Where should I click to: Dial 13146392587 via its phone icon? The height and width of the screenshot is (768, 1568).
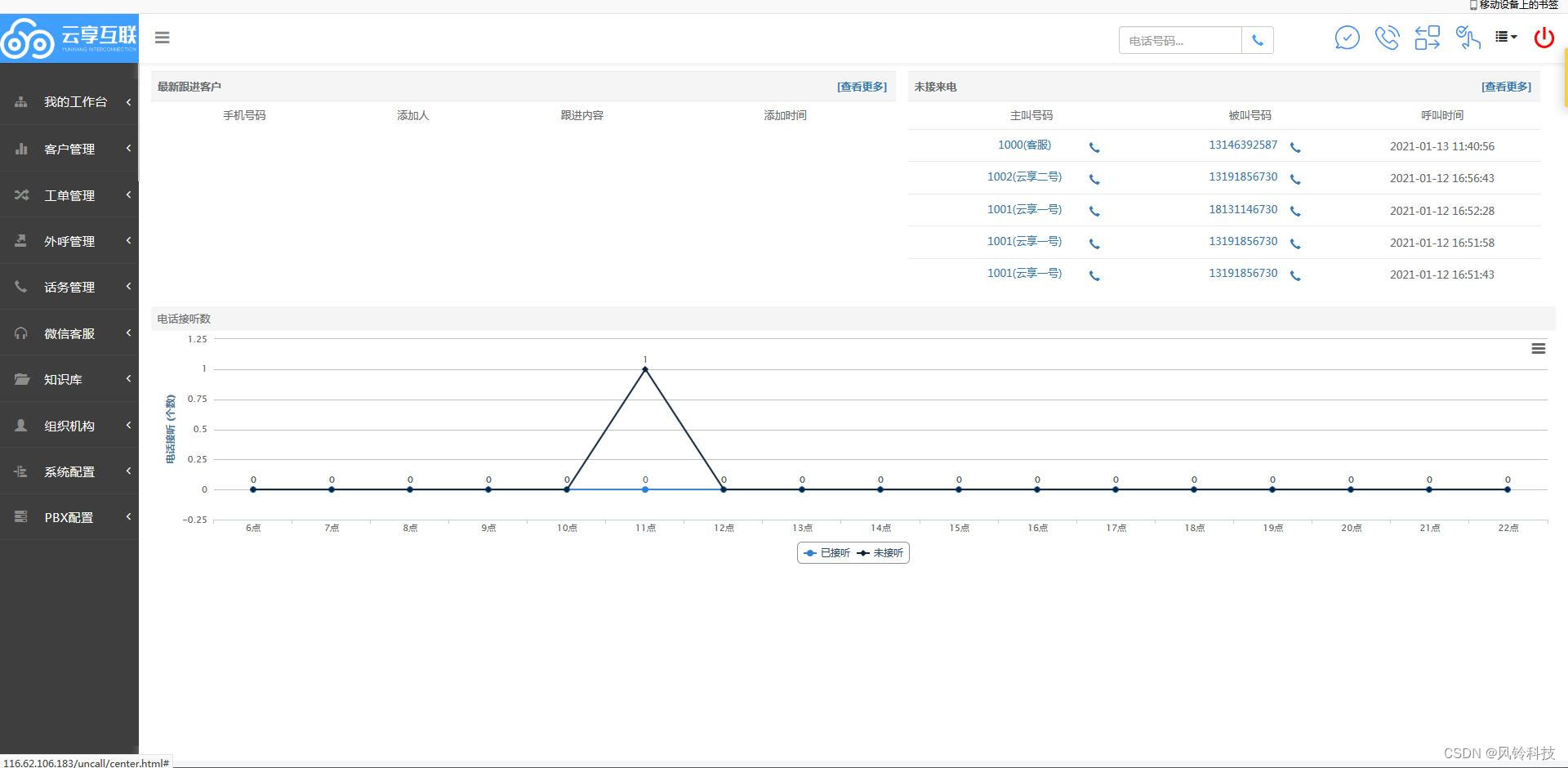click(x=1295, y=148)
